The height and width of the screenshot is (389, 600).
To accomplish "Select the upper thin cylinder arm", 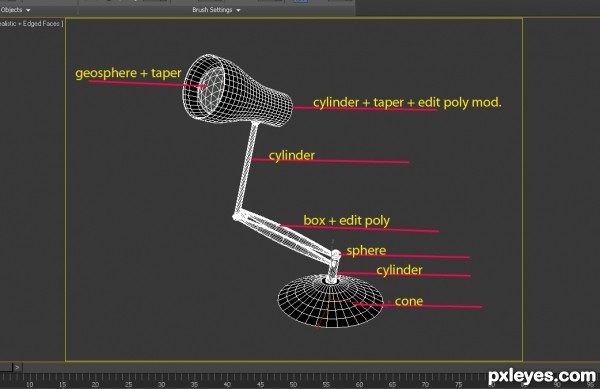I will [x=246, y=168].
